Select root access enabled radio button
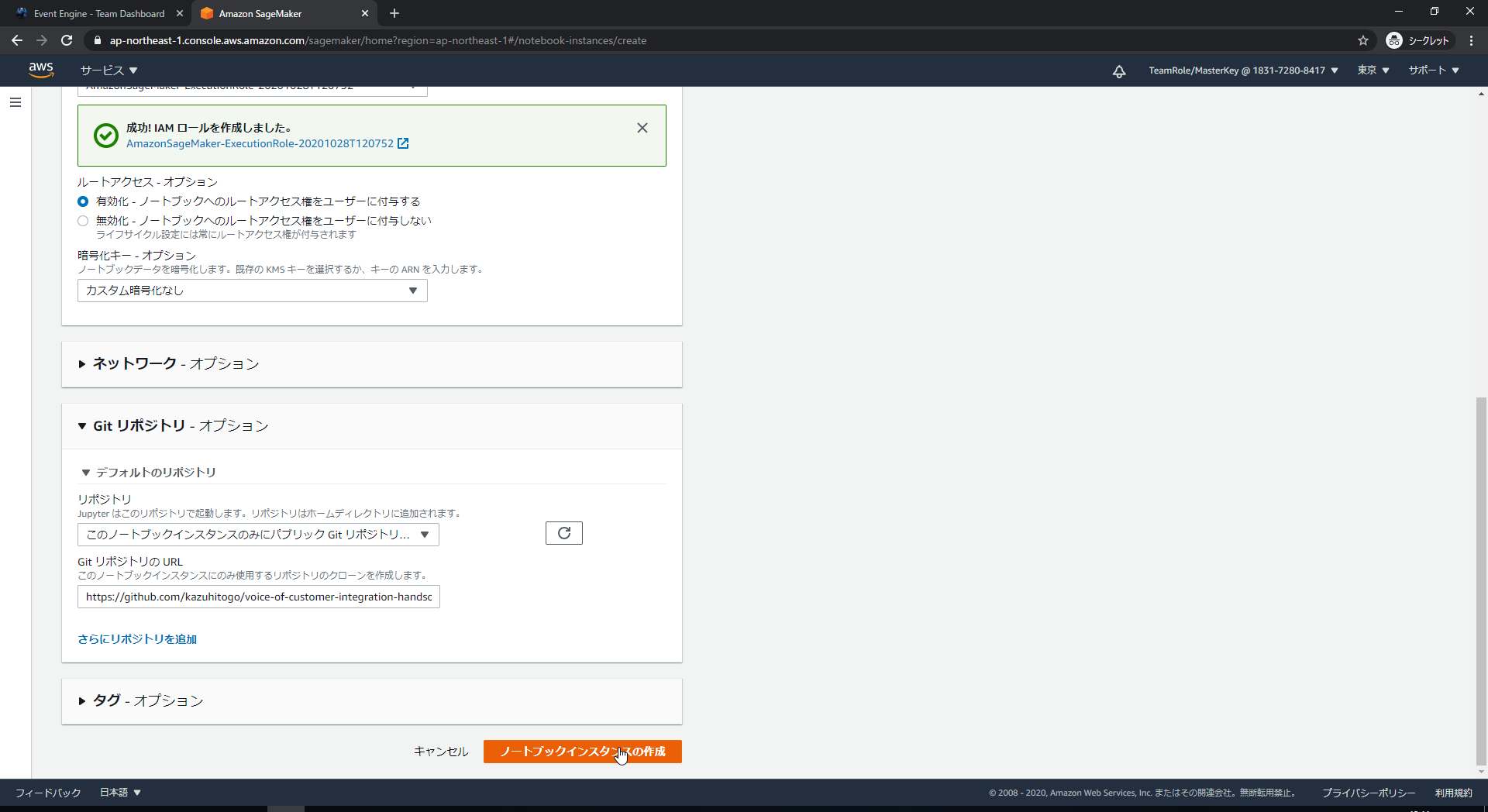1488x812 pixels. click(83, 201)
